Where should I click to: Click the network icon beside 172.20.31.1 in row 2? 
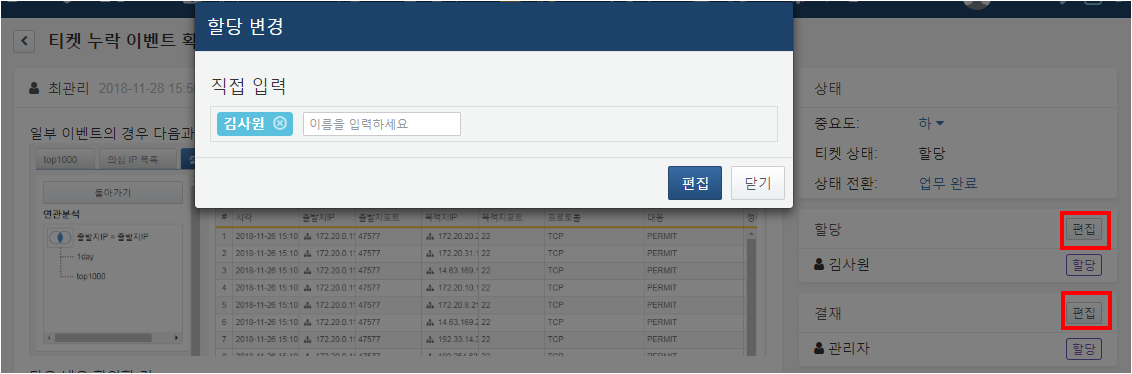coord(431,253)
